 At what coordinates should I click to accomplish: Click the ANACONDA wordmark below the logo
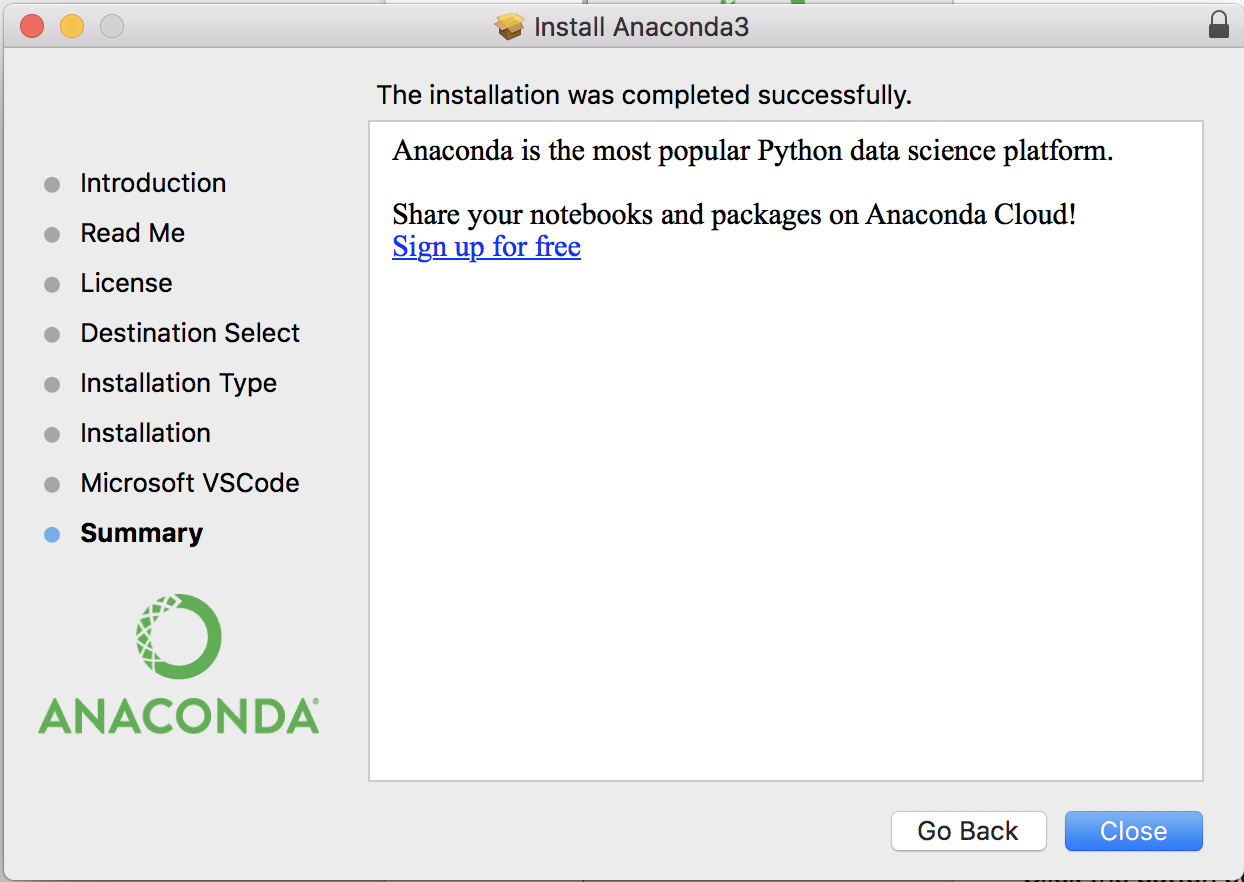click(178, 716)
